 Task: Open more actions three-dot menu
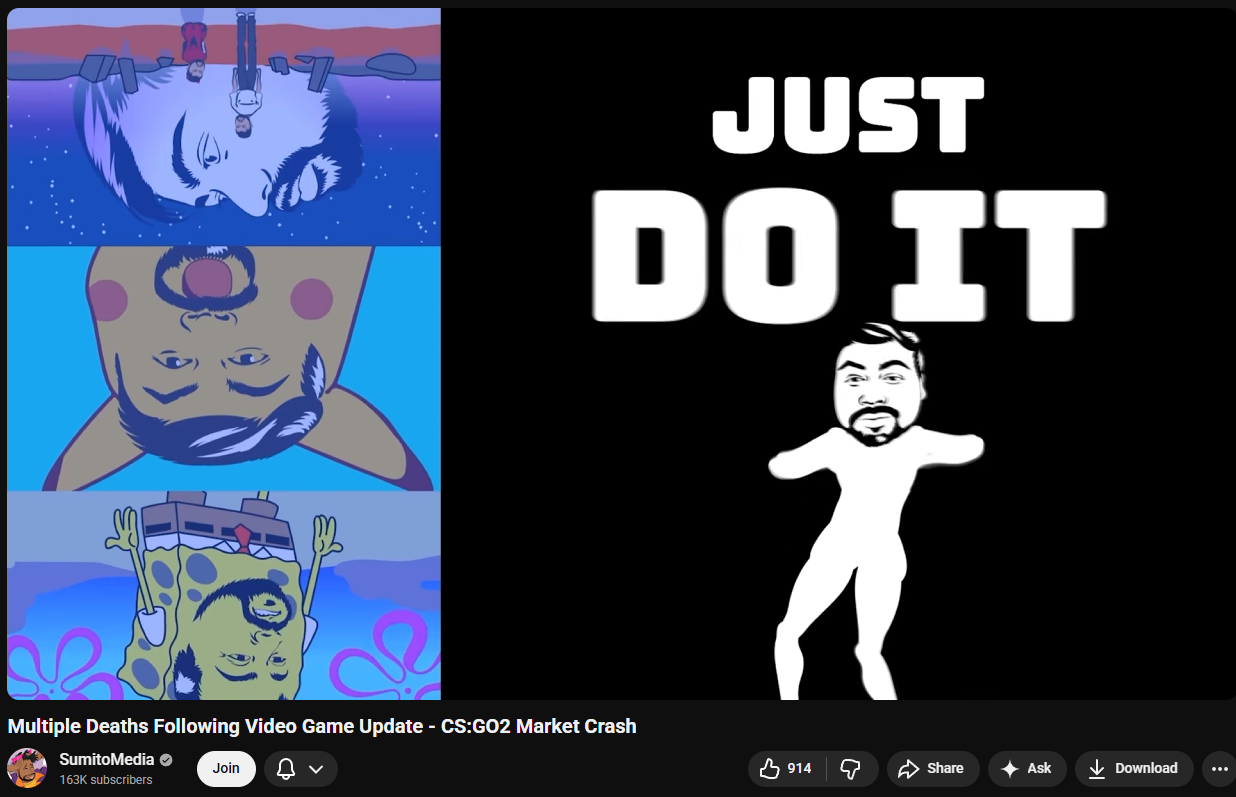coord(1219,768)
